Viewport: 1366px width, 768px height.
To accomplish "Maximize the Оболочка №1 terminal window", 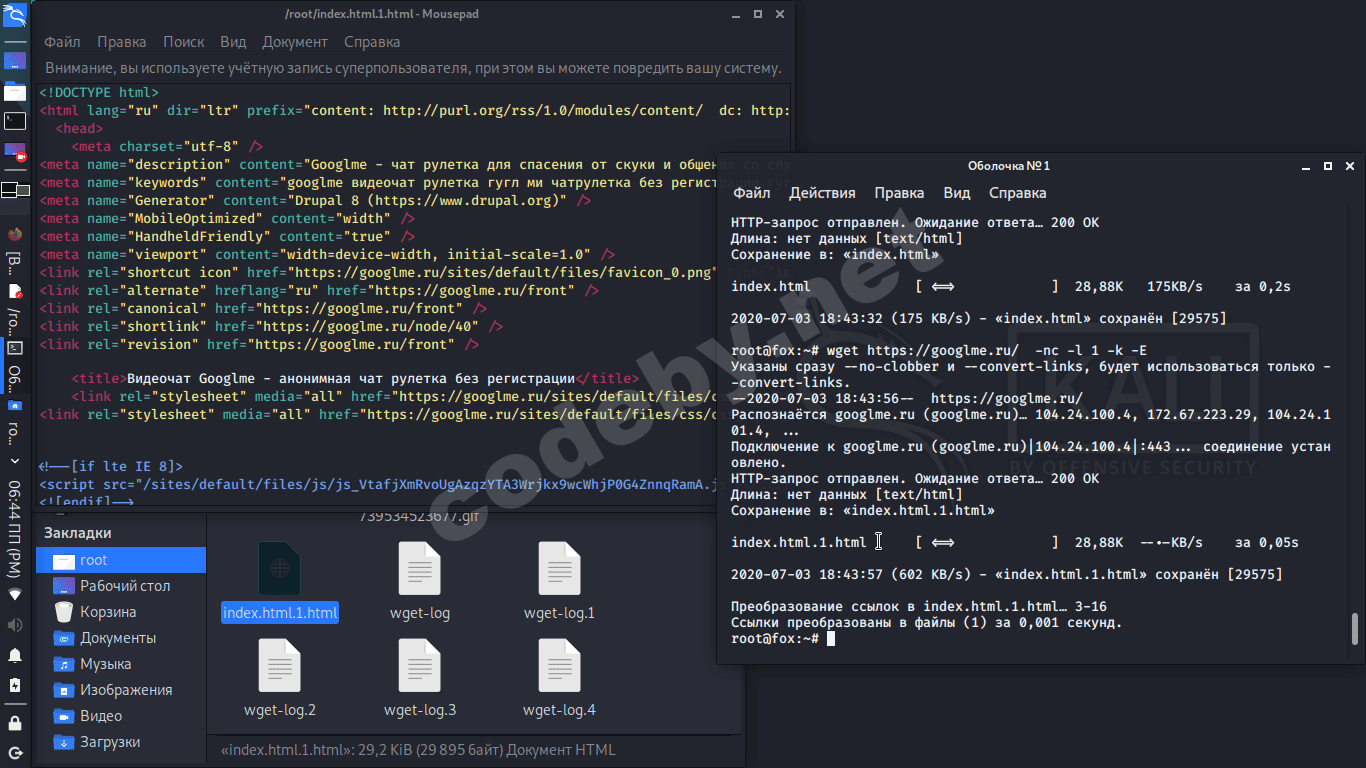I will [1328, 165].
